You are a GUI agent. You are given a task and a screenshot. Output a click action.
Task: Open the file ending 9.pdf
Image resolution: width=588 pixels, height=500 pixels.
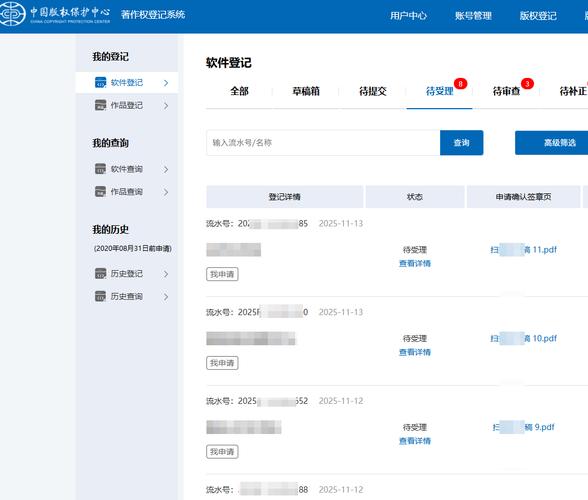click(524, 427)
